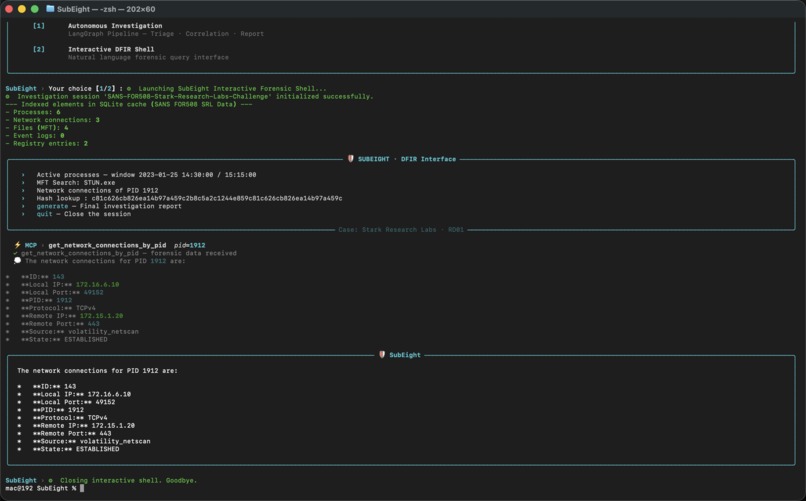Click State ESTABLISHED row in SubEight panel
This screenshot has height=501, width=806.
point(76,449)
